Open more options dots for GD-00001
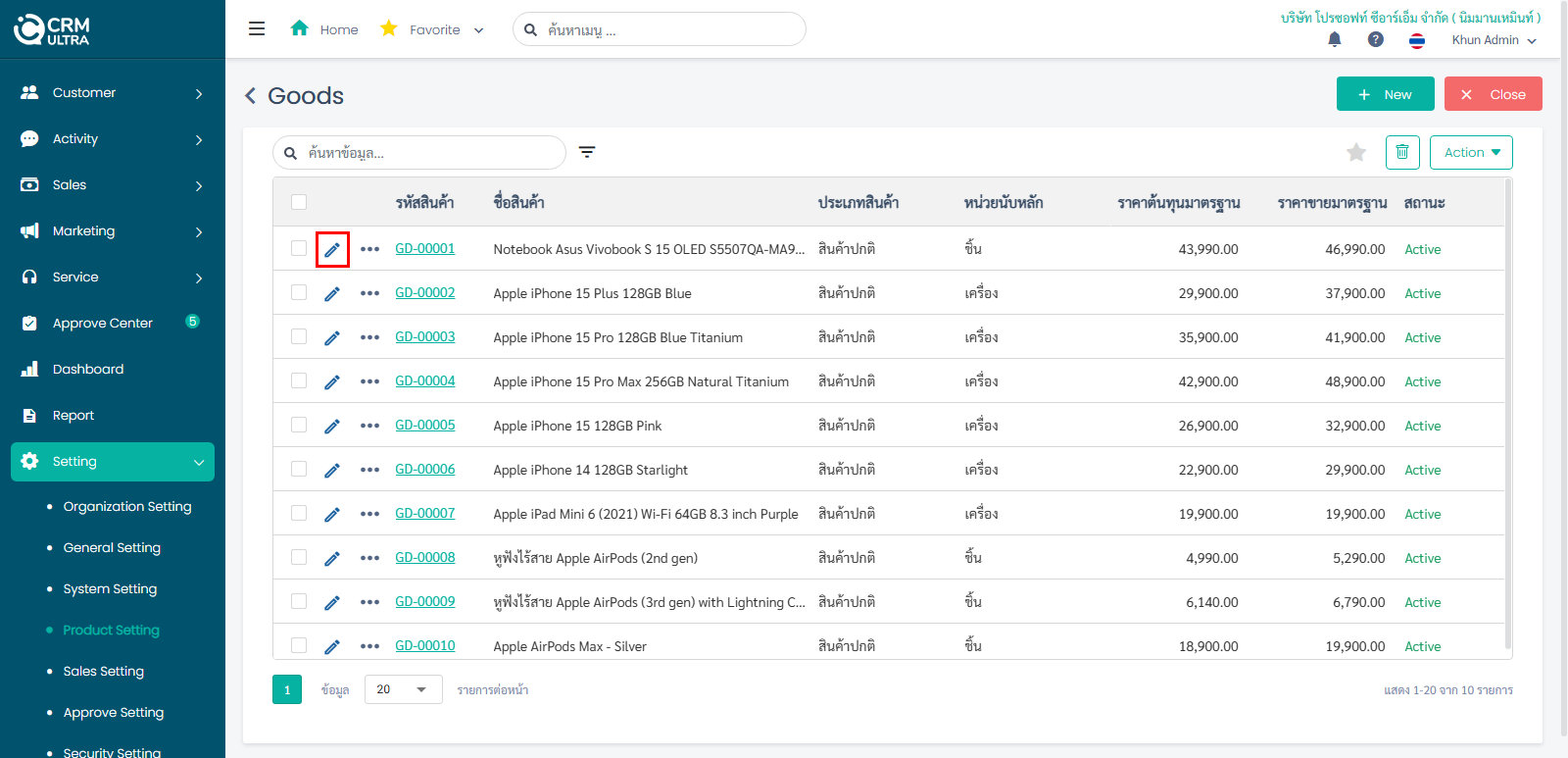The image size is (1568, 758). coord(369,249)
